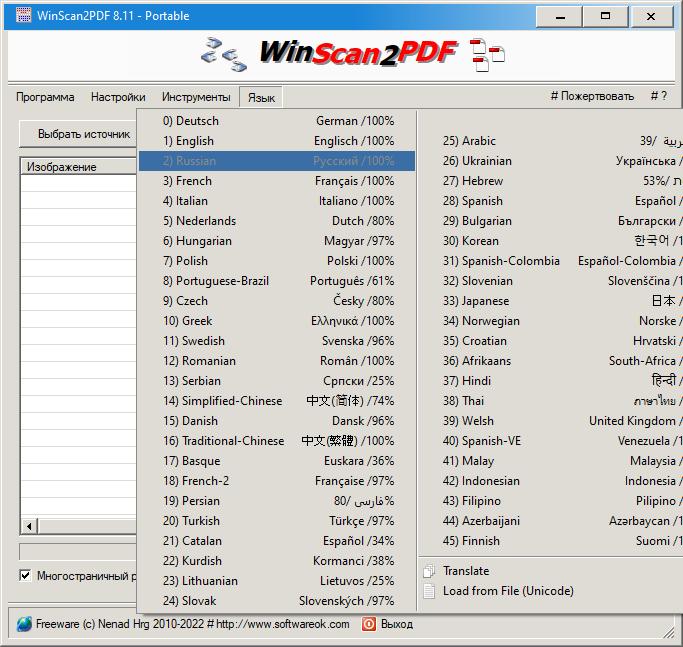Select 26) Ukrainian language
The image size is (683, 647).
(x=551, y=161)
